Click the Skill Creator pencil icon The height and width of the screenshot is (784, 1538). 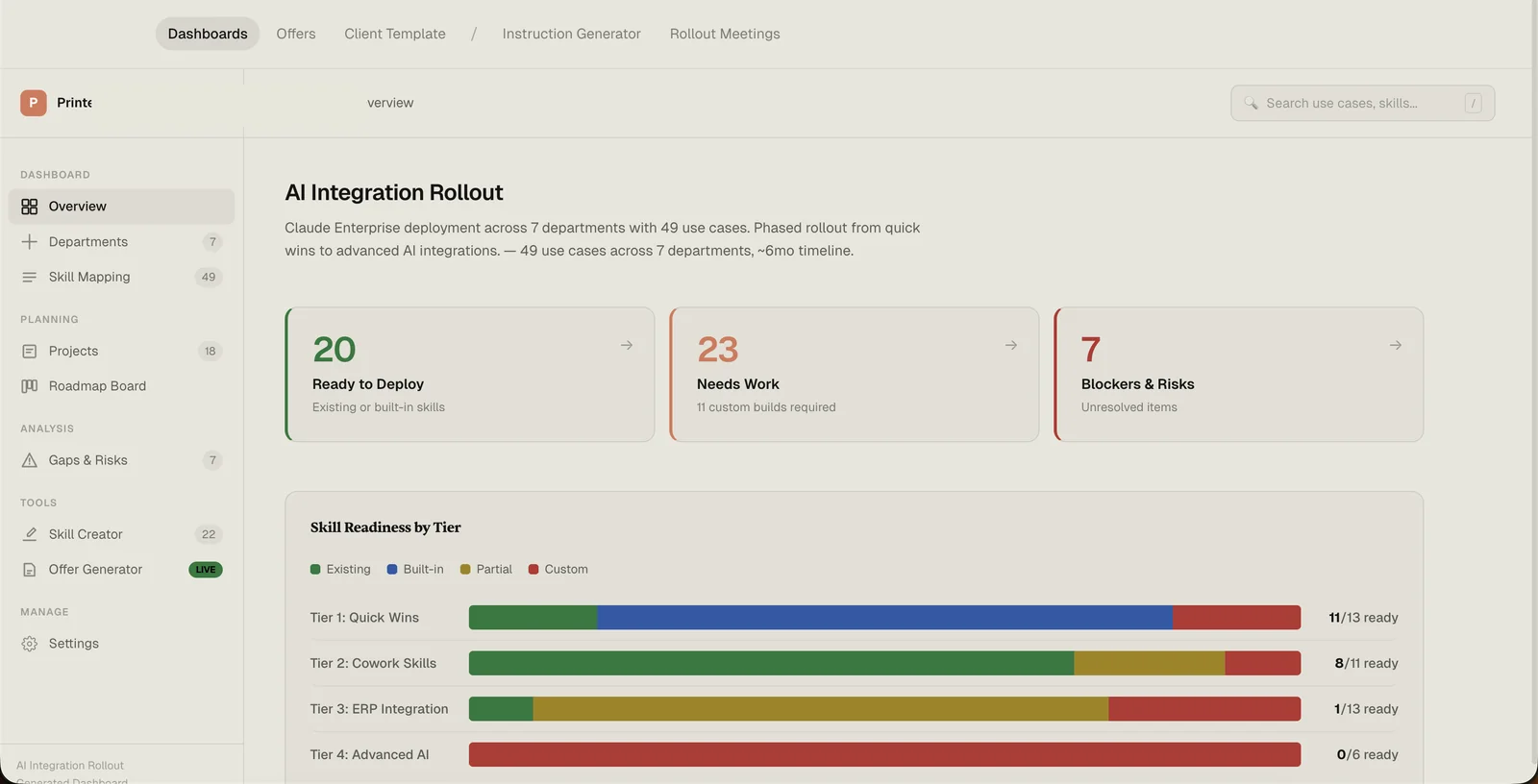pyautogui.click(x=30, y=534)
